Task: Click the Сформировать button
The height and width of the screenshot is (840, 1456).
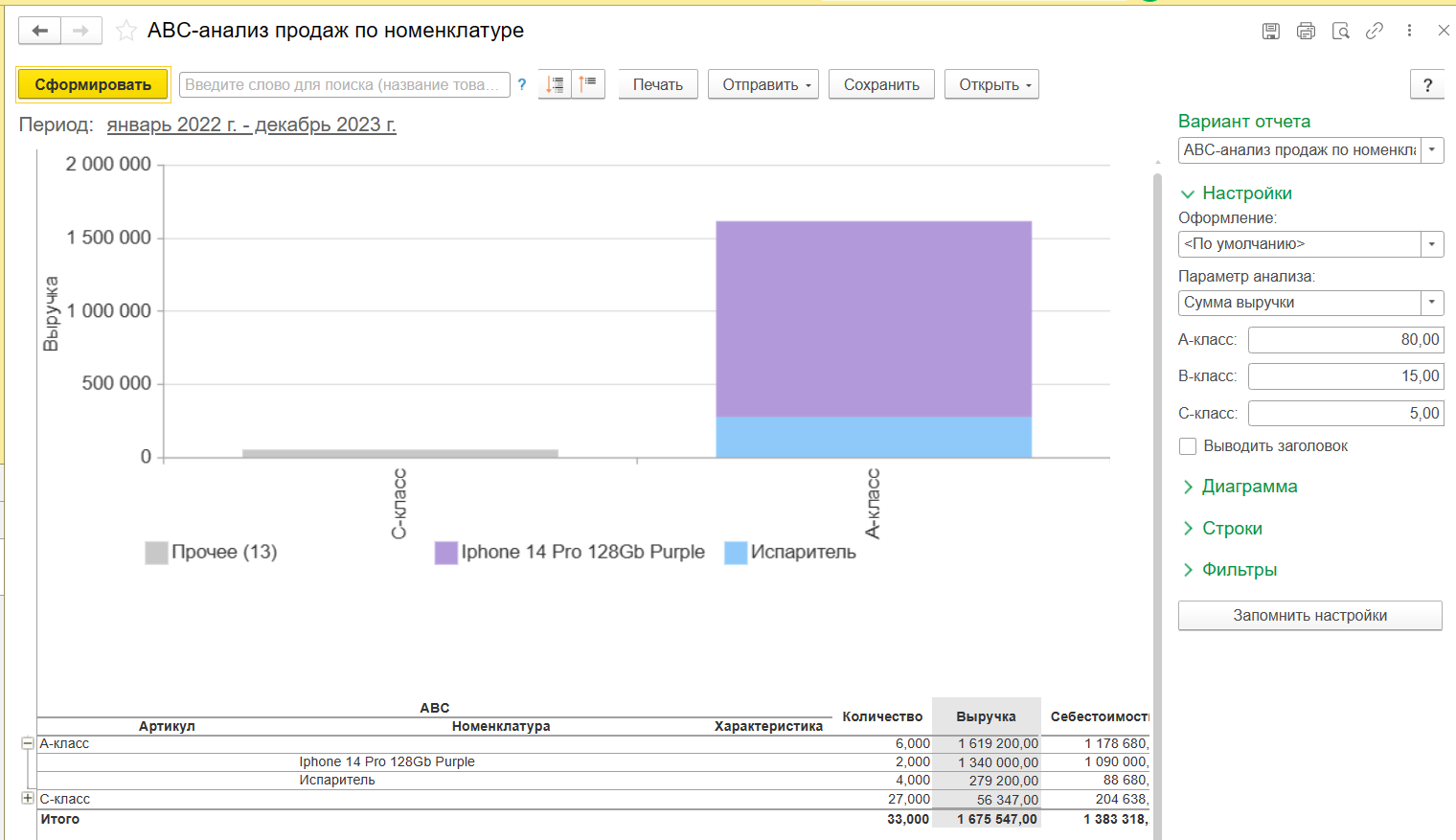Action: [93, 84]
